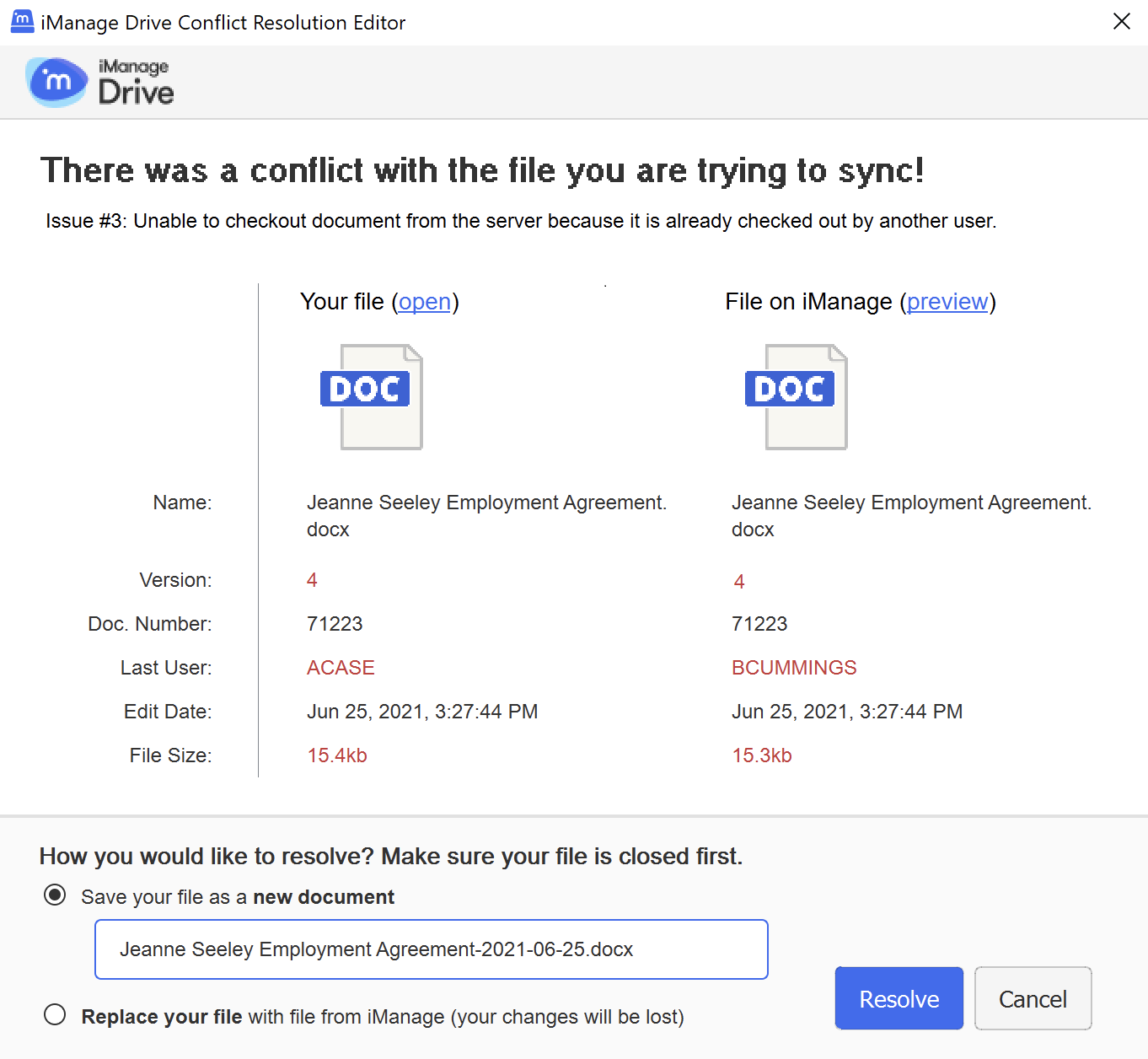The height and width of the screenshot is (1059, 1148).
Task: Click the conflict heading text
Action: (x=482, y=171)
